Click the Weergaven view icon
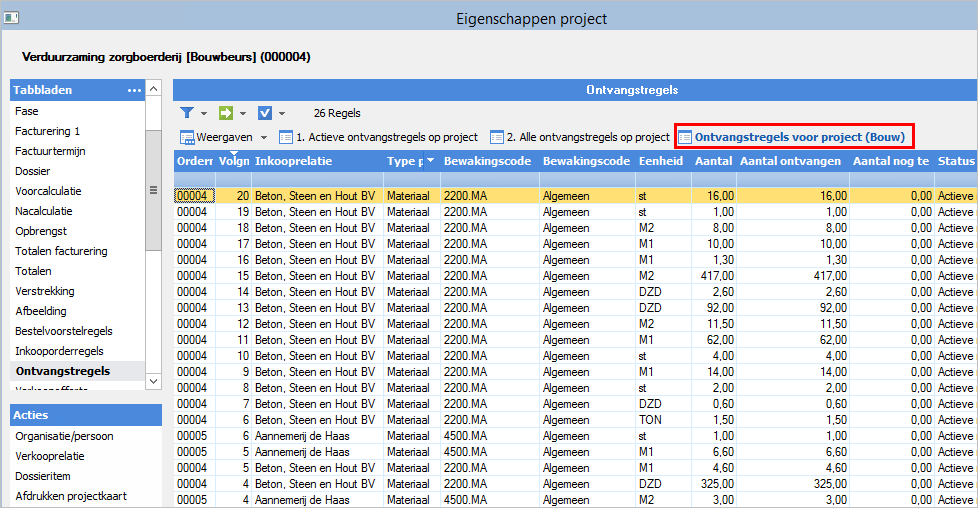This screenshot has width=978, height=508. [x=187, y=137]
